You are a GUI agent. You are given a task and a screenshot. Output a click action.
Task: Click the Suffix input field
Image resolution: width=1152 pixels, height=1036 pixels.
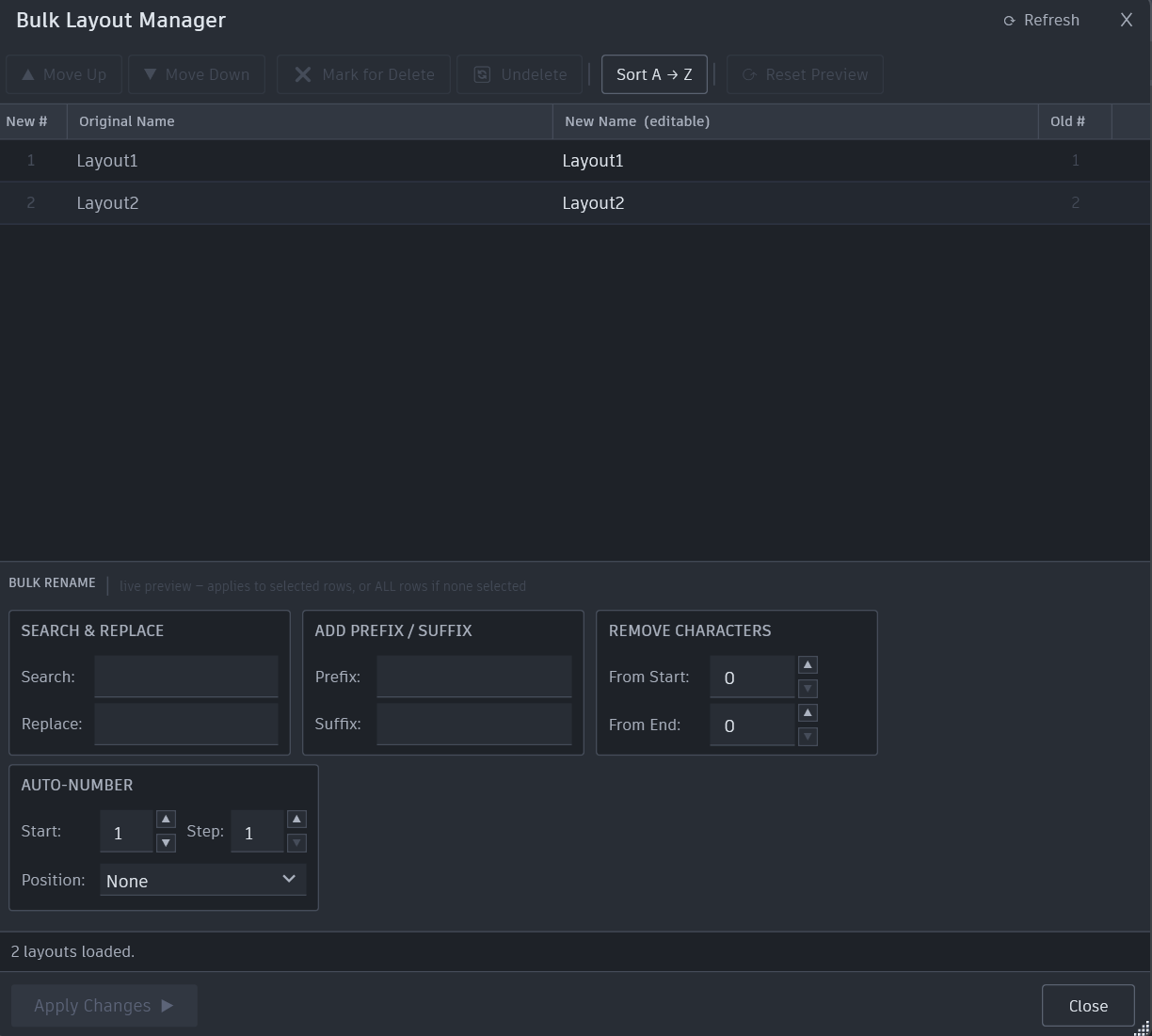(x=474, y=724)
